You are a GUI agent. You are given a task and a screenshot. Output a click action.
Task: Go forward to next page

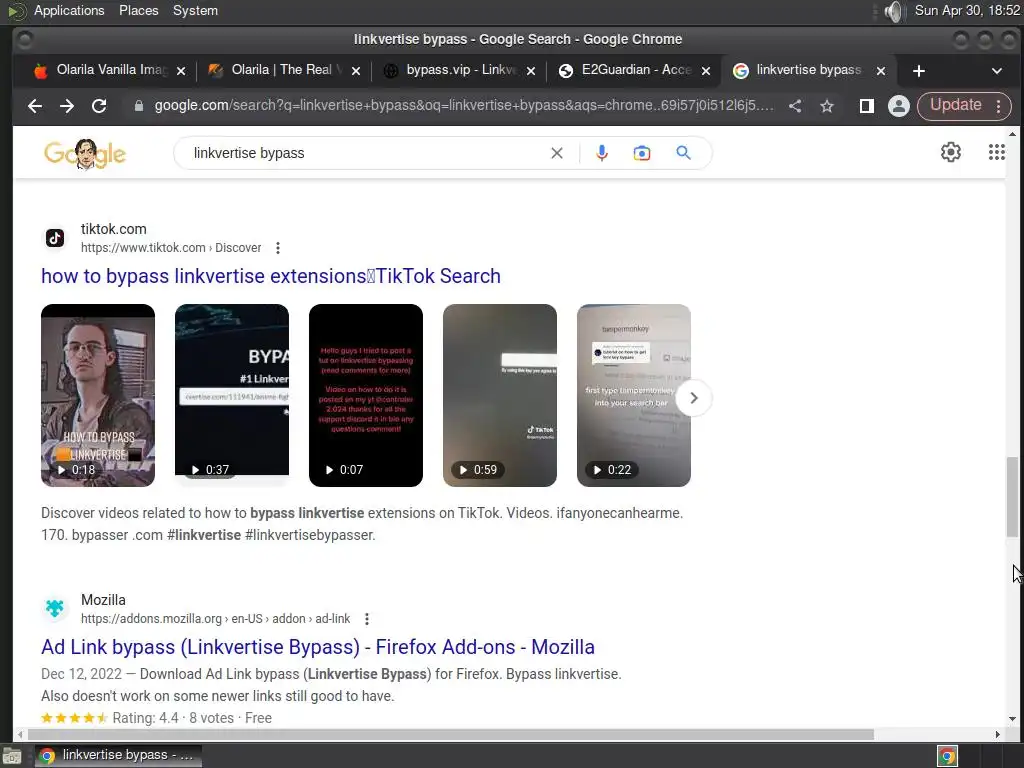tap(67, 106)
